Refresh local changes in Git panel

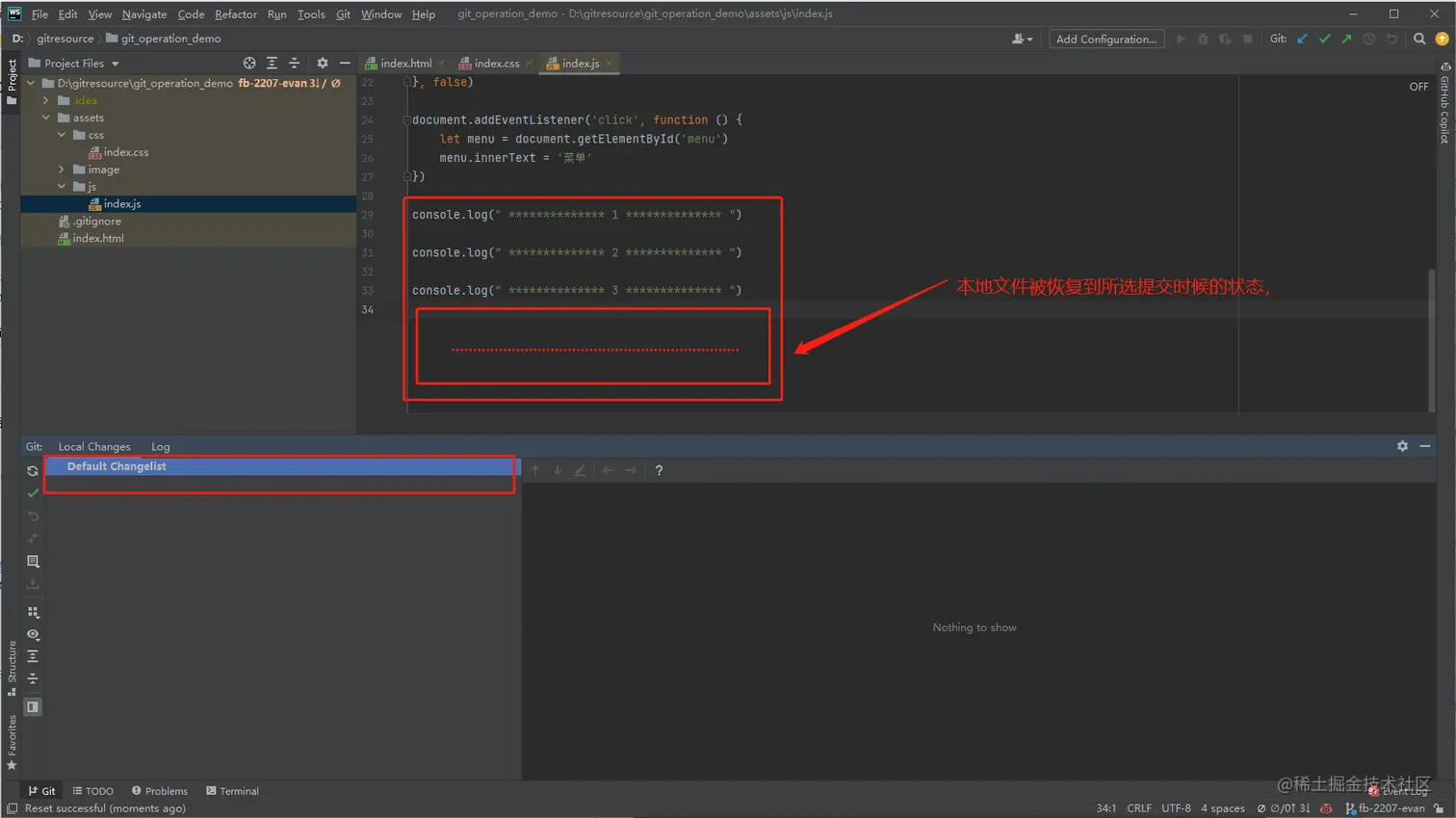pos(33,470)
